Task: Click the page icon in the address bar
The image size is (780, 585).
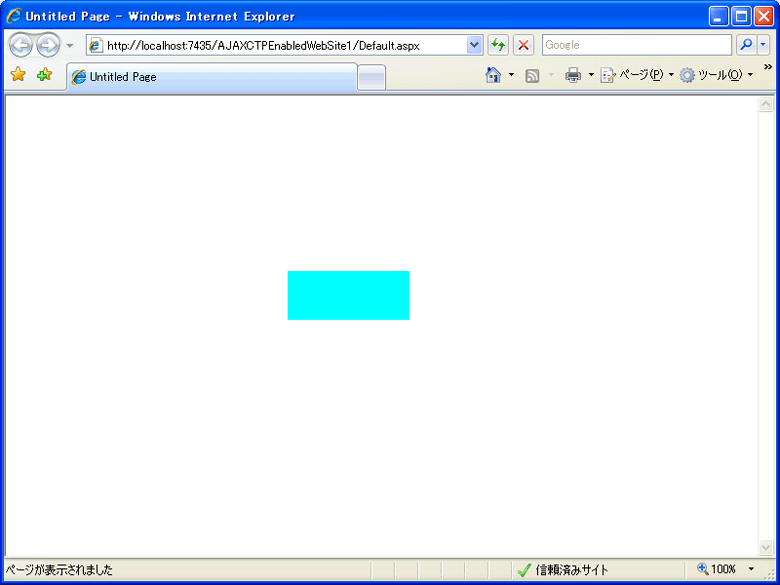Action: [96, 46]
